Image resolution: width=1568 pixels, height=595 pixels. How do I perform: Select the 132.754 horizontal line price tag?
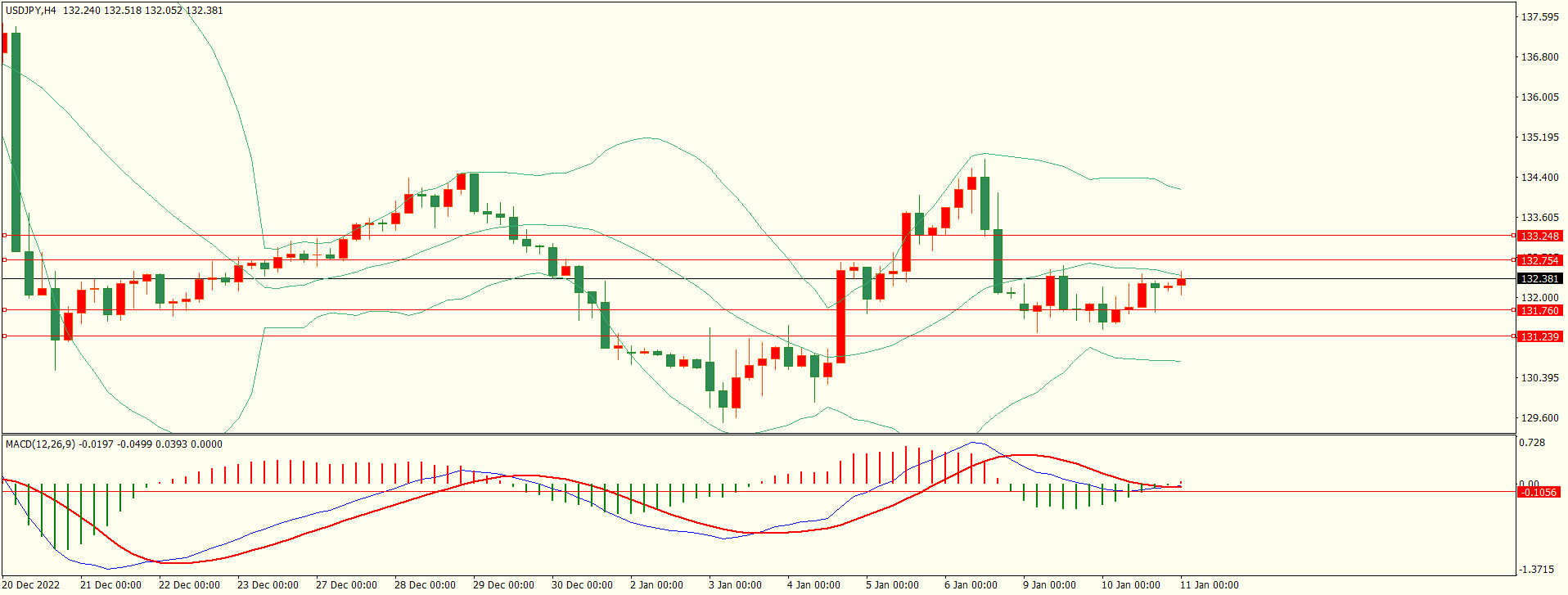point(1539,260)
